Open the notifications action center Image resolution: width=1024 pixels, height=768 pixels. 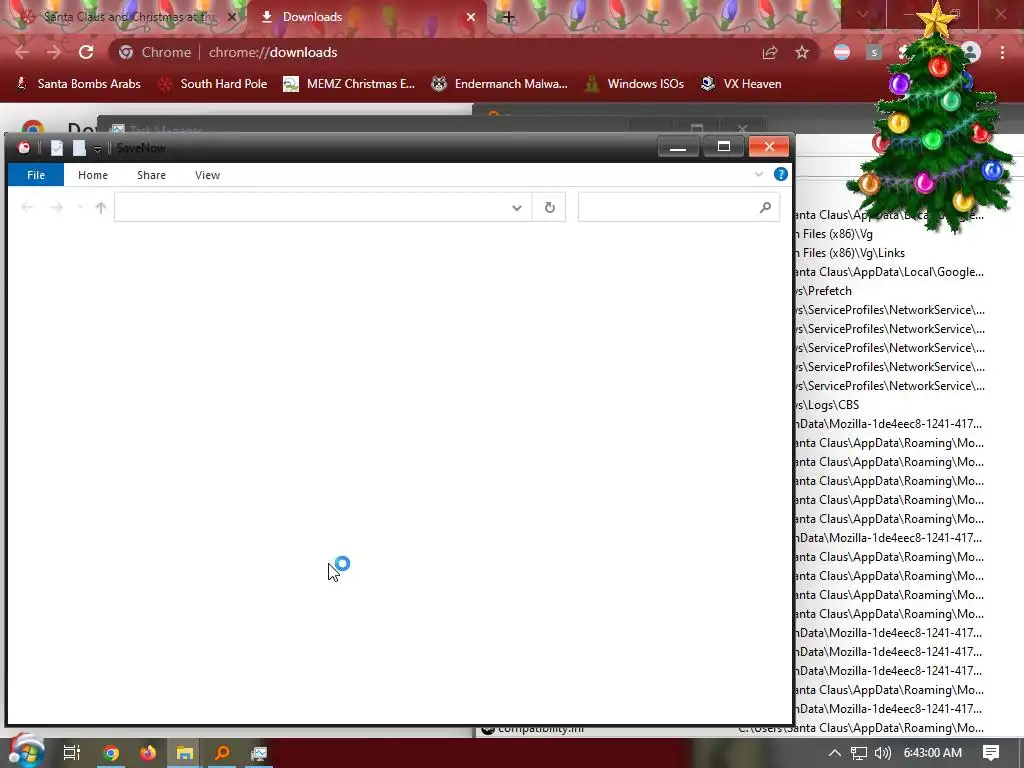click(991, 753)
